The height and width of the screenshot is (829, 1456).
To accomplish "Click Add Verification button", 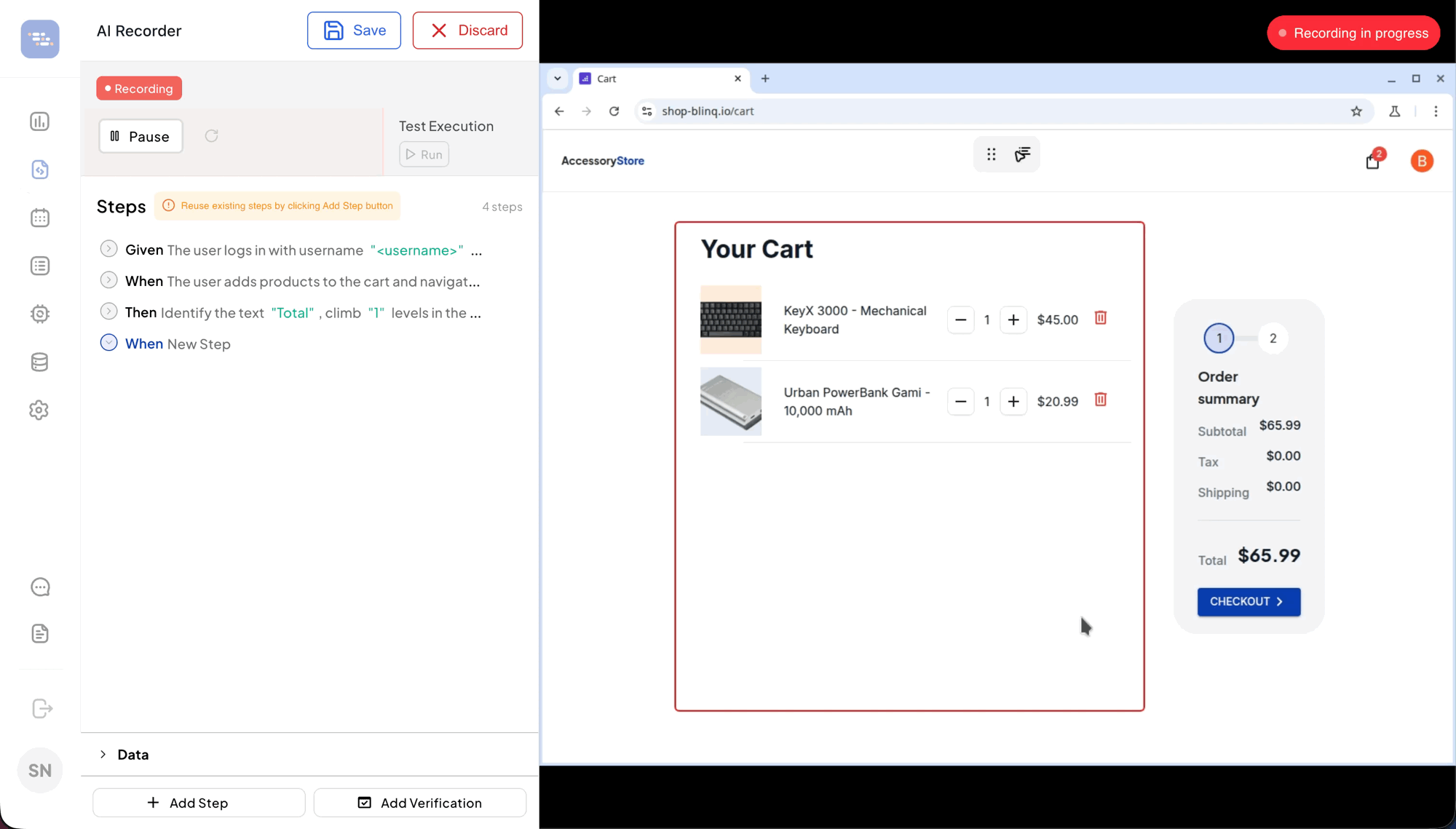I will click(x=420, y=803).
